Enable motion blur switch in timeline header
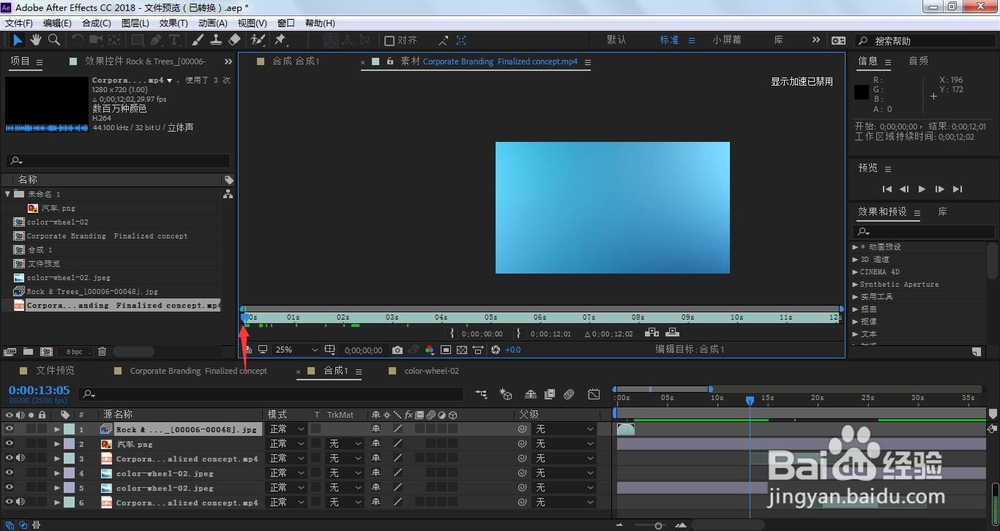This screenshot has width=1000, height=531. [x=569, y=395]
